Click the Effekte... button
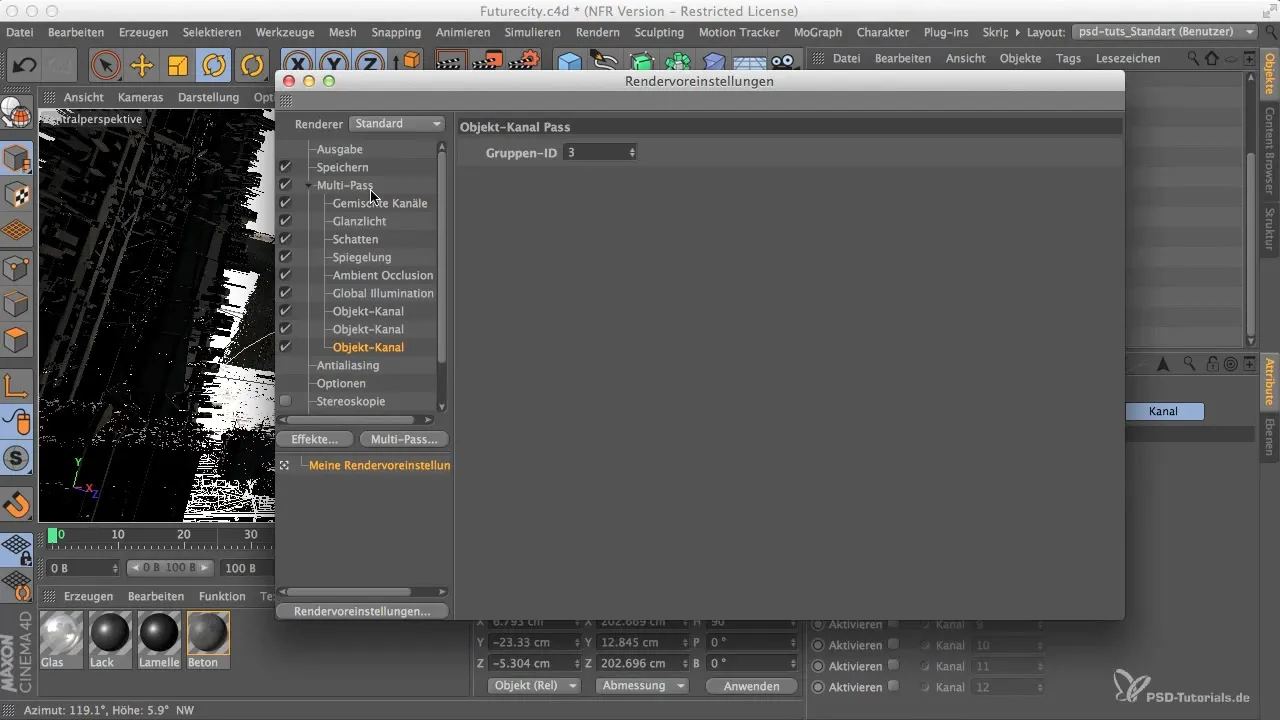Image resolution: width=1280 pixels, height=720 pixels. click(x=315, y=439)
